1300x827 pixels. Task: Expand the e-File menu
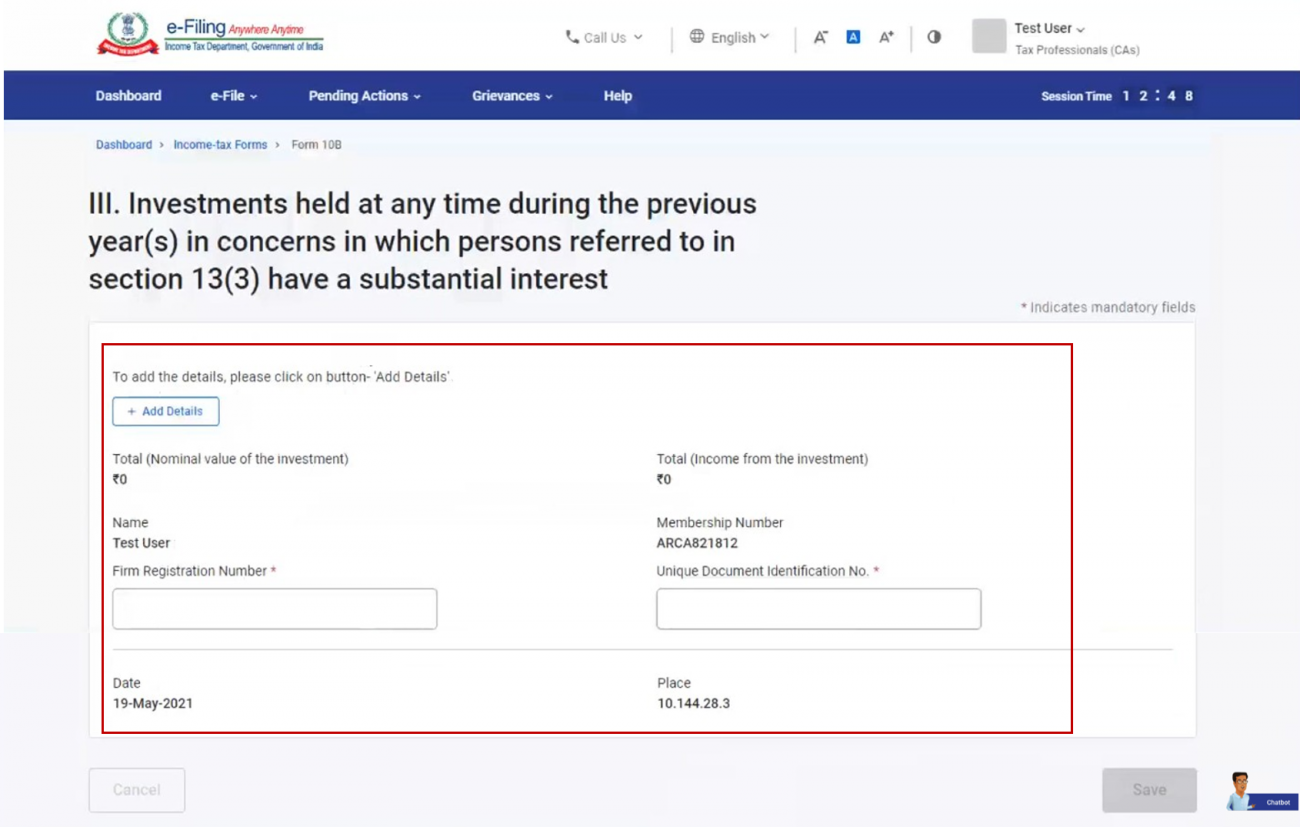tap(232, 95)
